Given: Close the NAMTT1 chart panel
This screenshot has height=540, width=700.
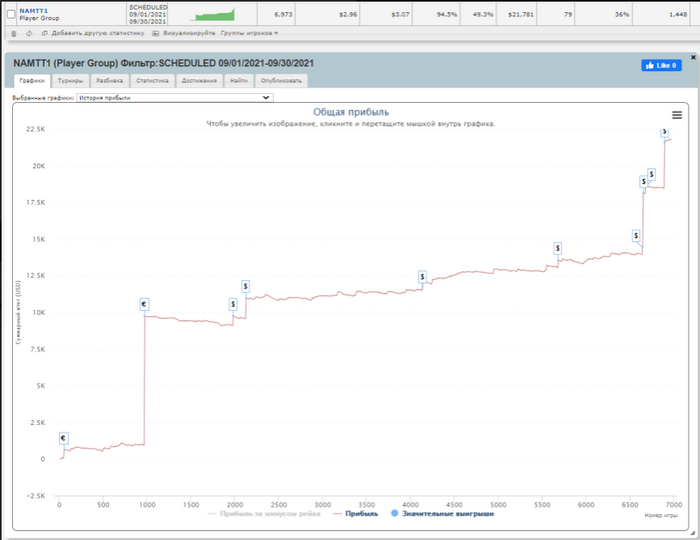Looking at the screenshot, I should coord(693,58).
